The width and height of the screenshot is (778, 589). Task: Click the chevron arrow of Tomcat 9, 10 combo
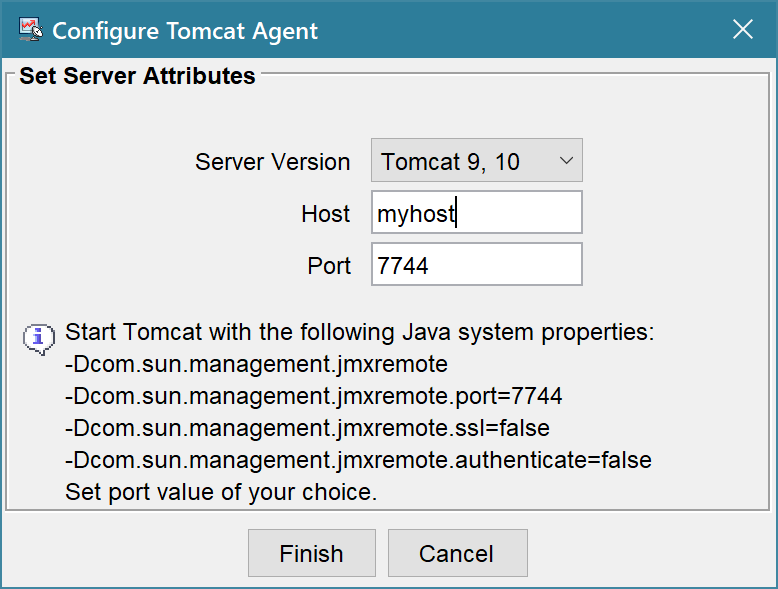tap(566, 160)
